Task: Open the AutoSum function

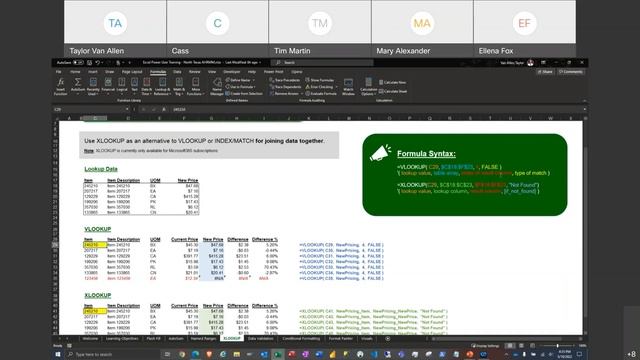Action: pyautogui.click(x=78, y=86)
